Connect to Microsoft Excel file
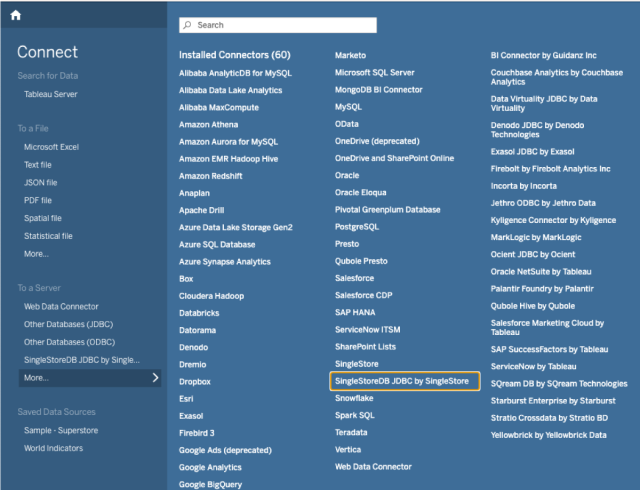The image size is (640, 490). (51, 147)
